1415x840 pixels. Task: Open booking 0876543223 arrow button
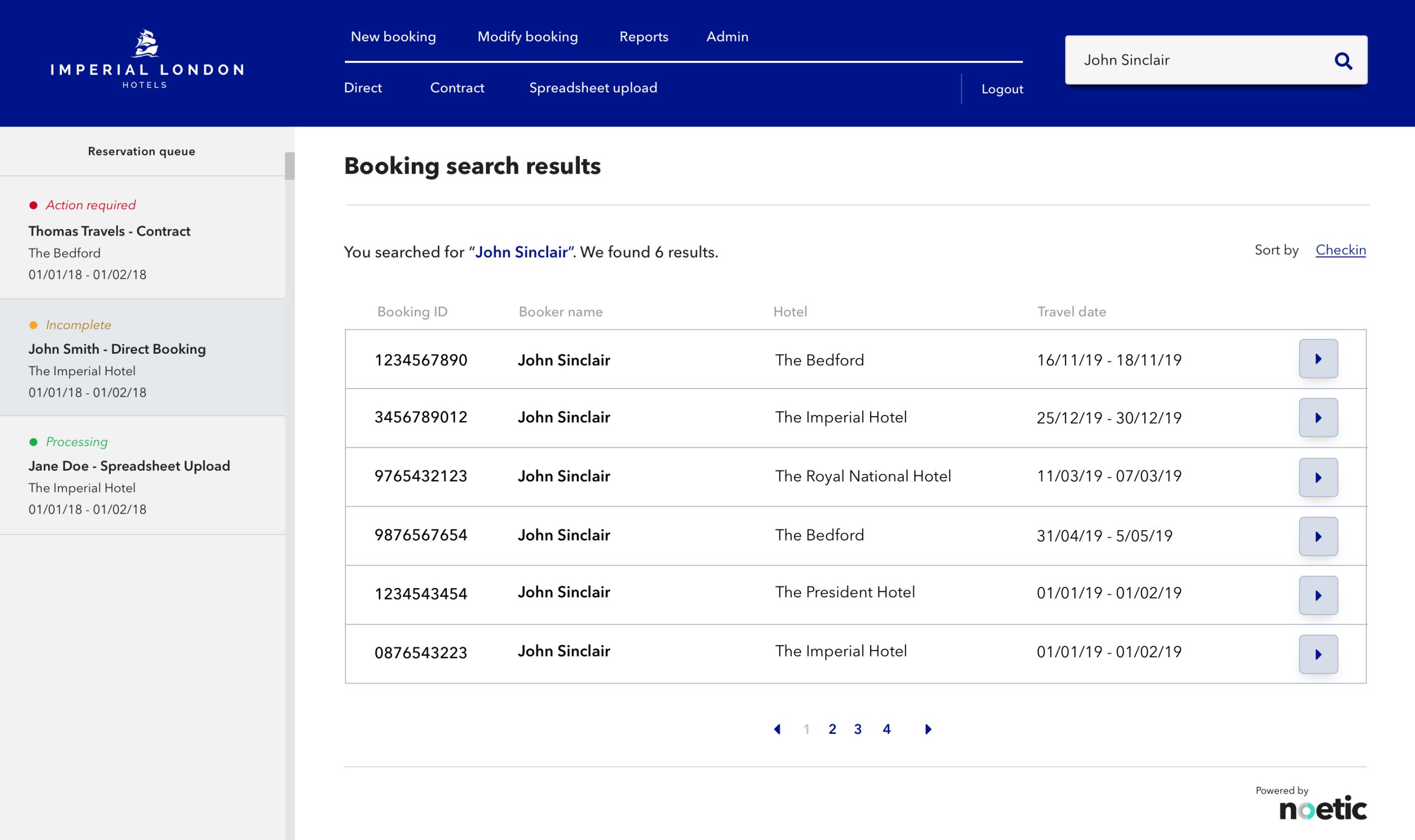pyautogui.click(x=1318, y=654)
